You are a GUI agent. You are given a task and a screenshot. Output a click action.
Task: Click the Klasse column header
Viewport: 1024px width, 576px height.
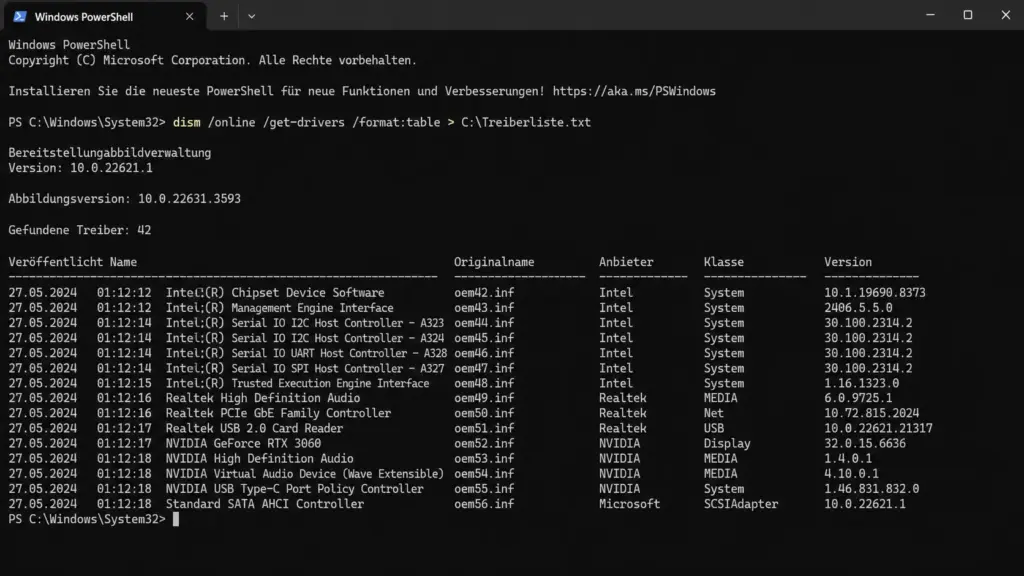tap(724, 262)
